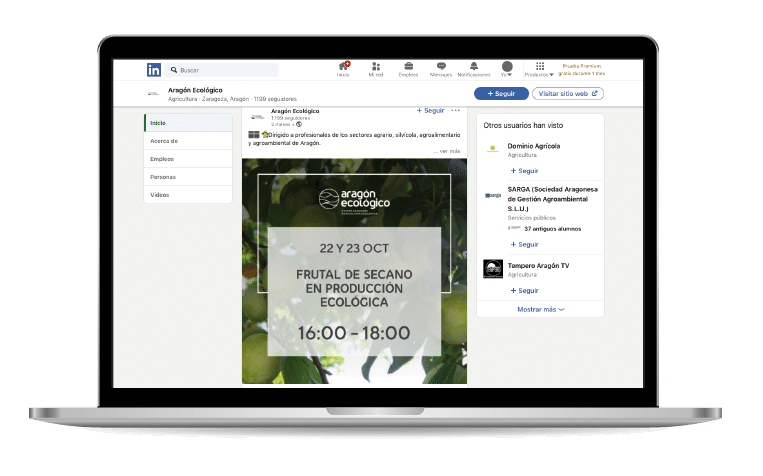763x476 pixels.
Task: Open the Notificaciones bell icon
Action: 474,68
